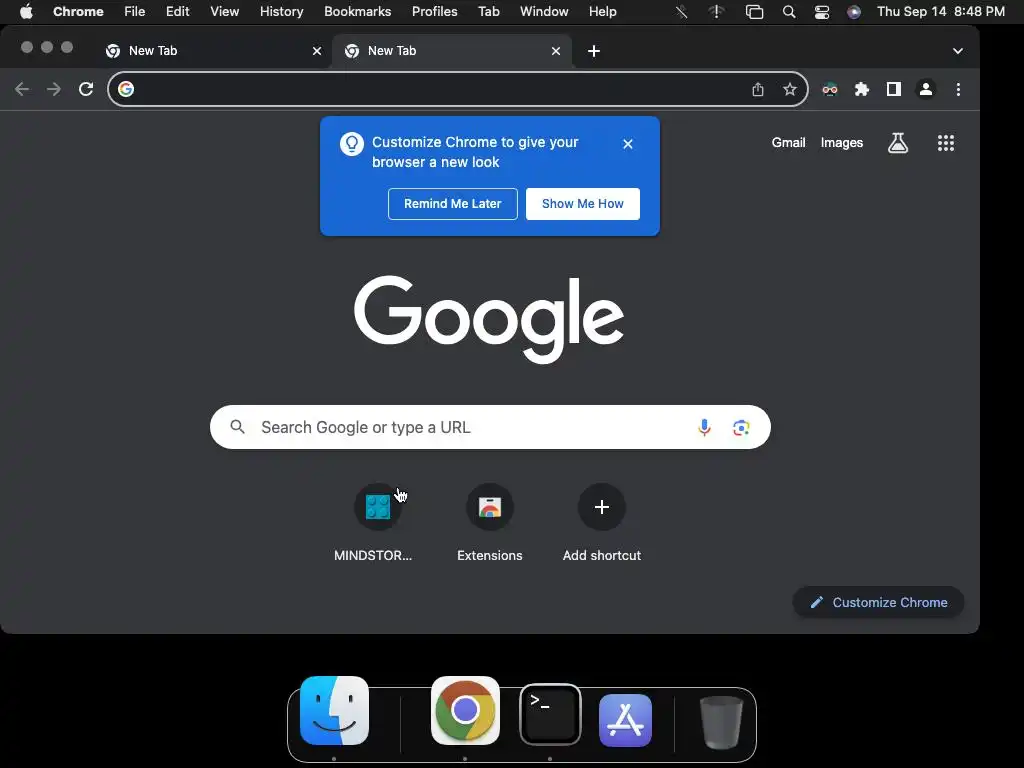This screenshot has width=1024, height=768.
Task: Click Show Me How button
Action: point(583,204)
